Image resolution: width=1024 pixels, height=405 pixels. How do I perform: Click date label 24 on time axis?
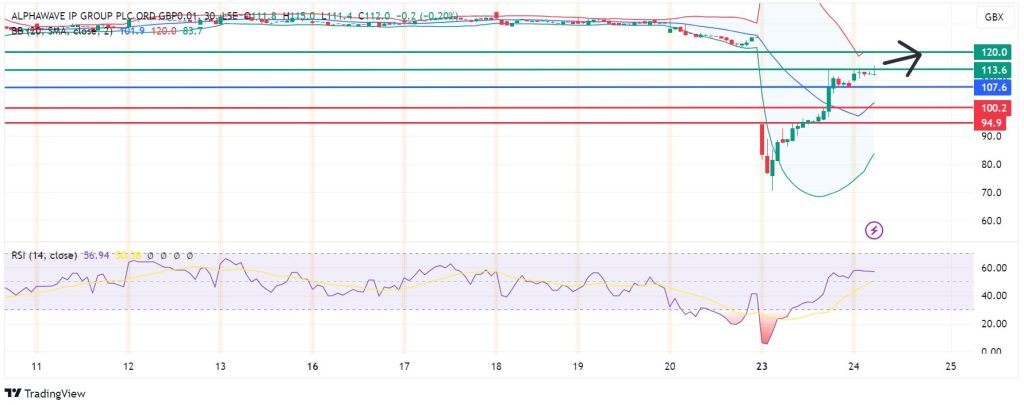click(854, 366)
